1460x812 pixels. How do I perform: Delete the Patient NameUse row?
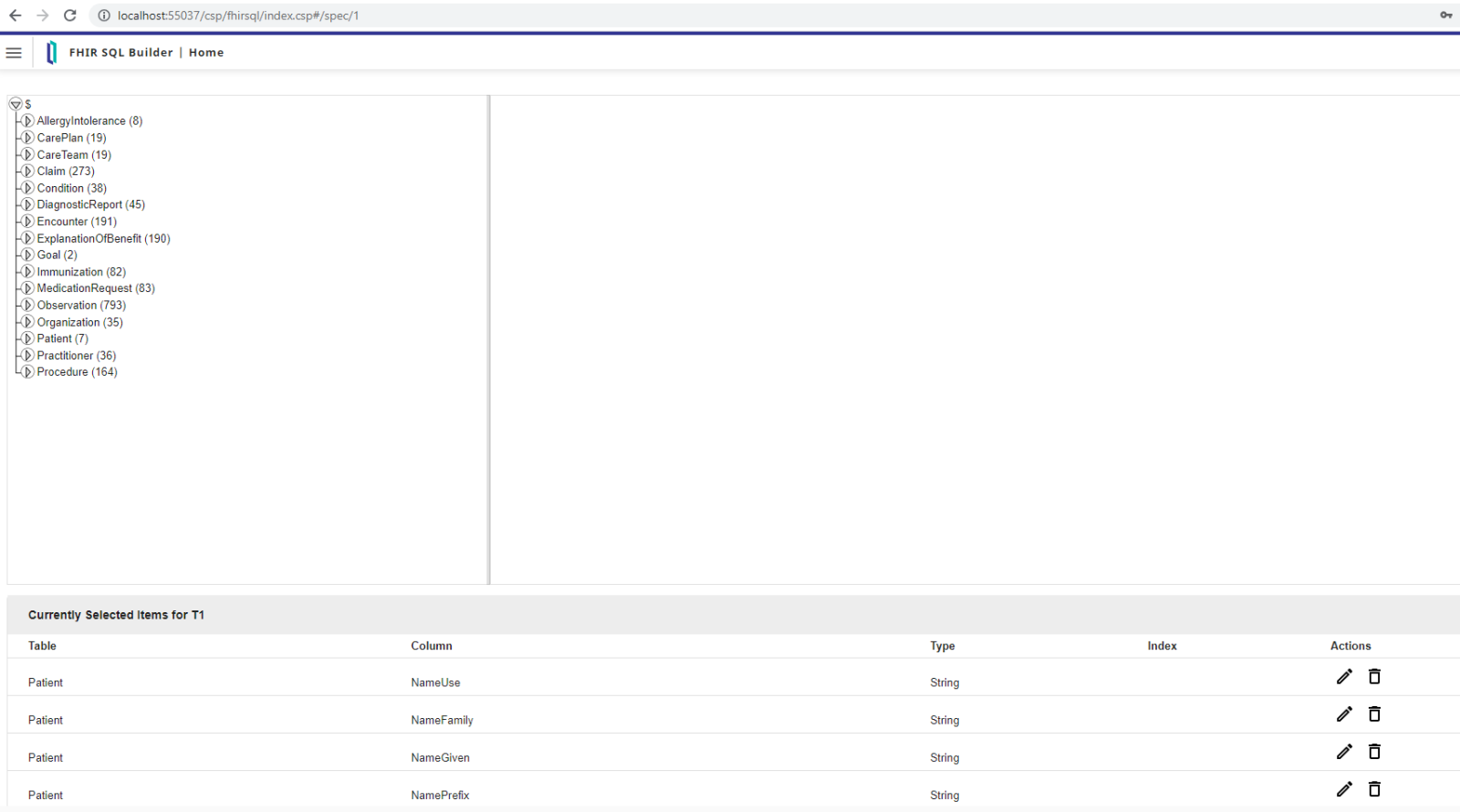click(x=1374, y=677)
